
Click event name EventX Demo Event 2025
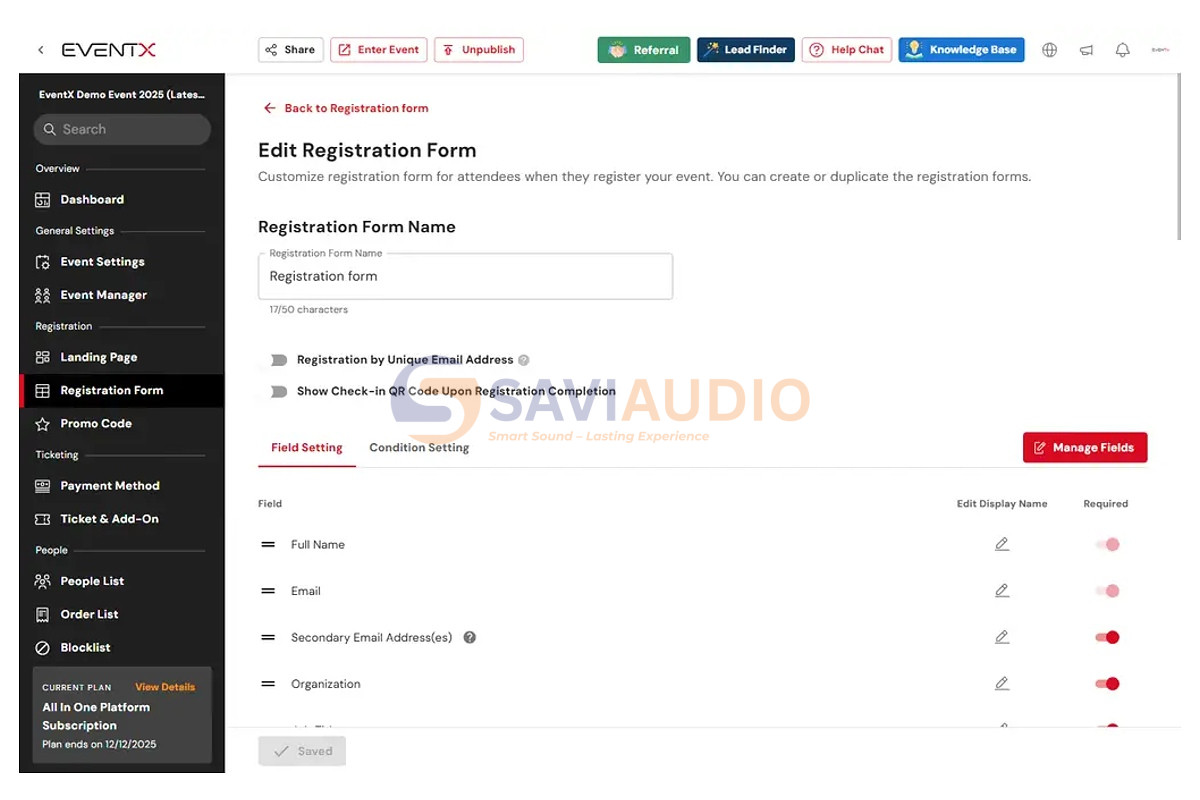pyautogui.click(x=122, y=95)
